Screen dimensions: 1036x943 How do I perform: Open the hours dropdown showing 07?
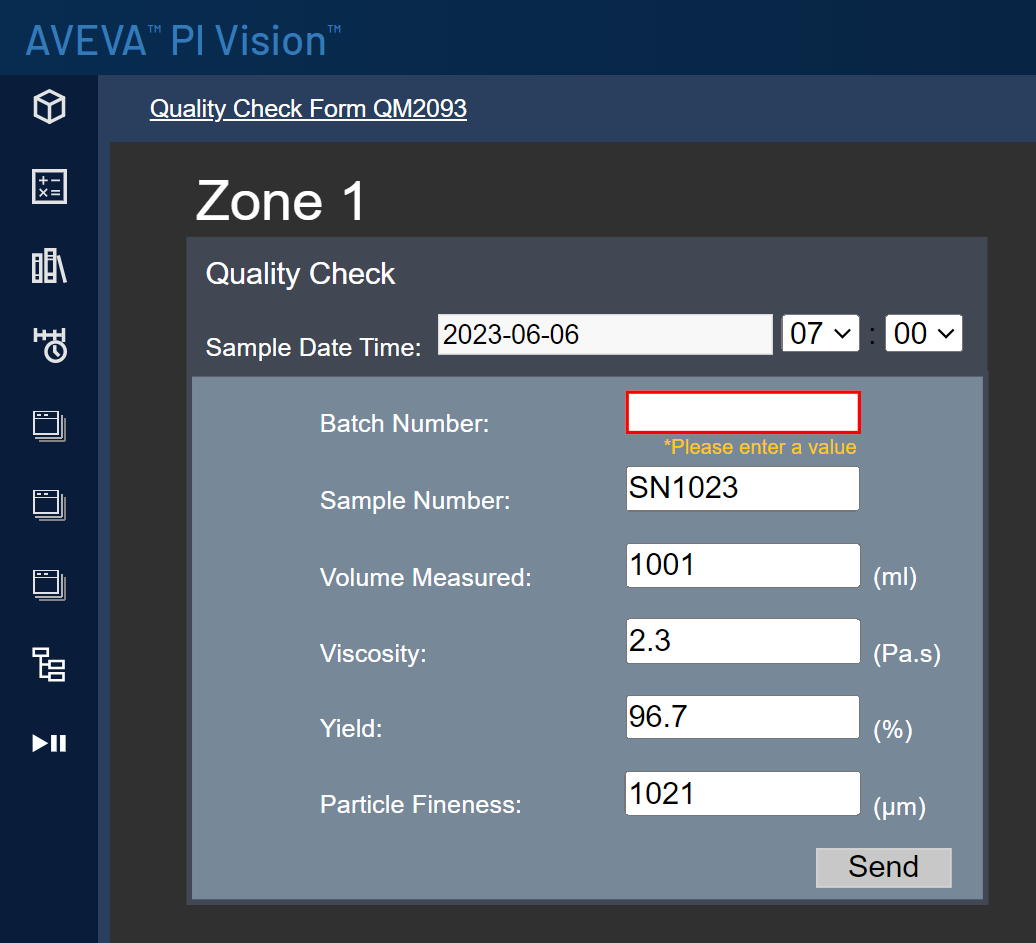click(820, 333)
